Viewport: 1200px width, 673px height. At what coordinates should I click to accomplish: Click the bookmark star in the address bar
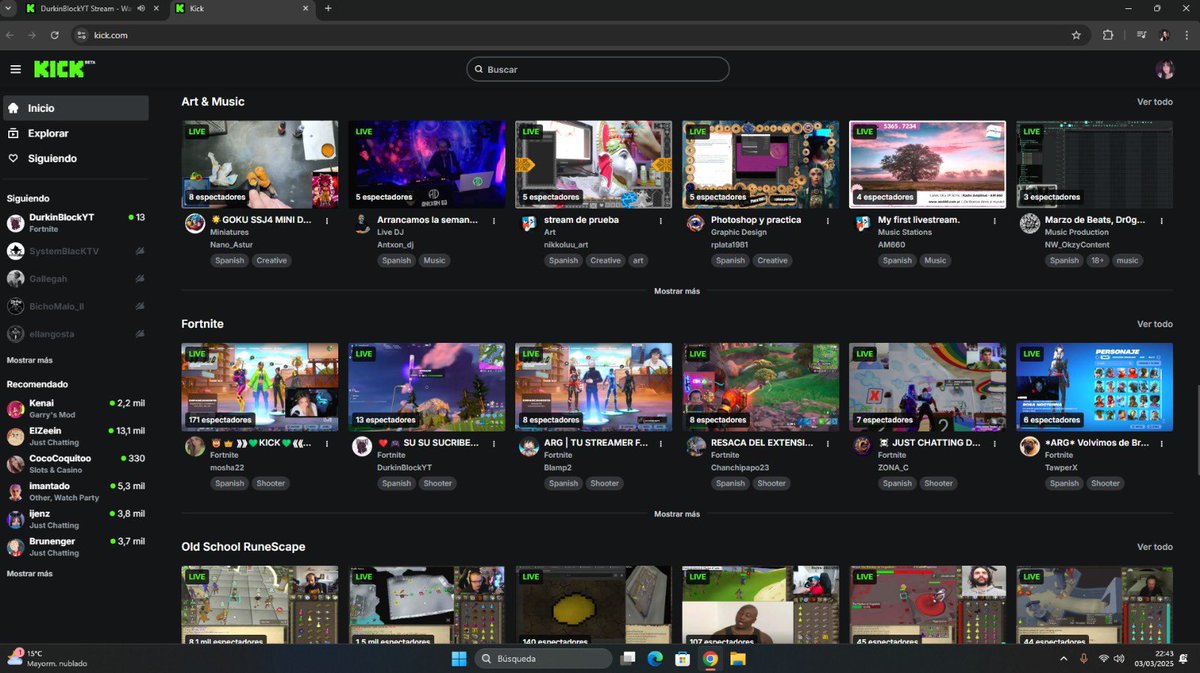pyautogui.click(x=1076, y=34)
